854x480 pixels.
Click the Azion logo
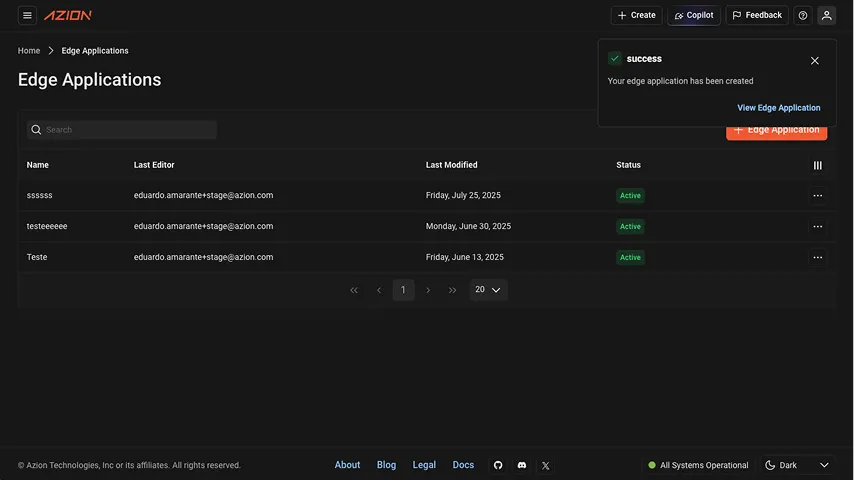(x=68, y=15)
